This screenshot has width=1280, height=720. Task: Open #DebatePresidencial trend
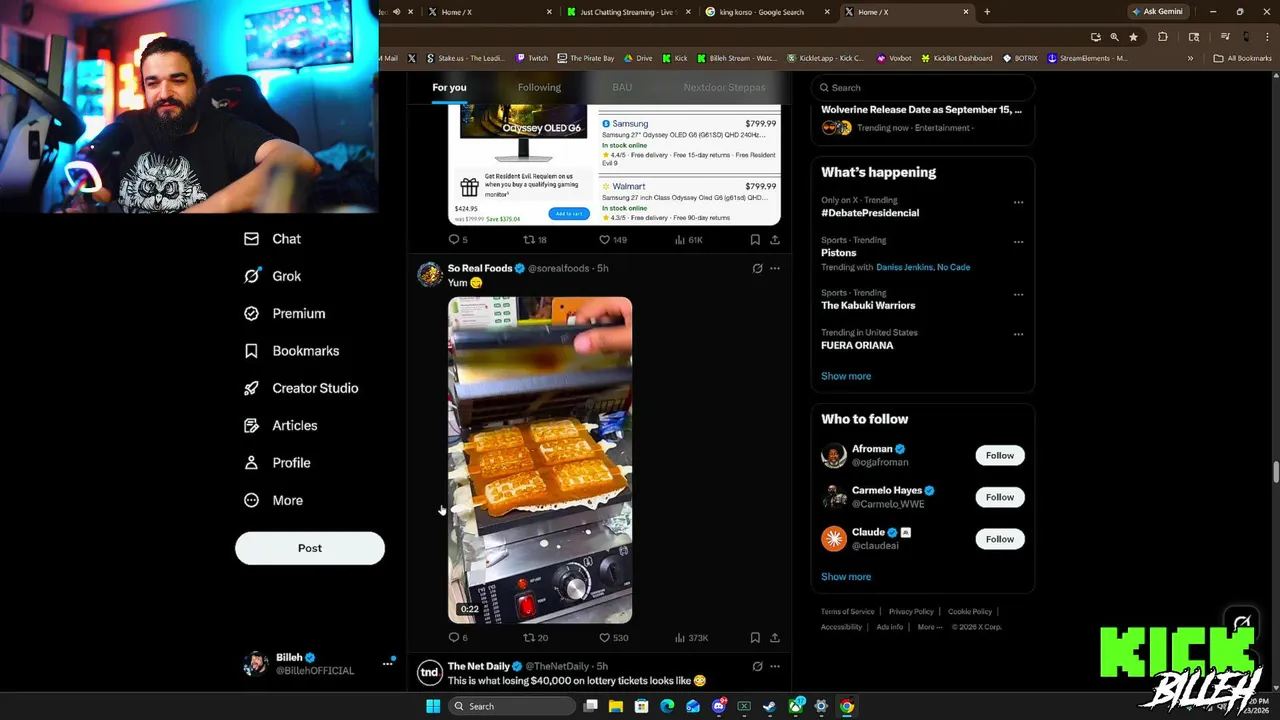[870, 213]
